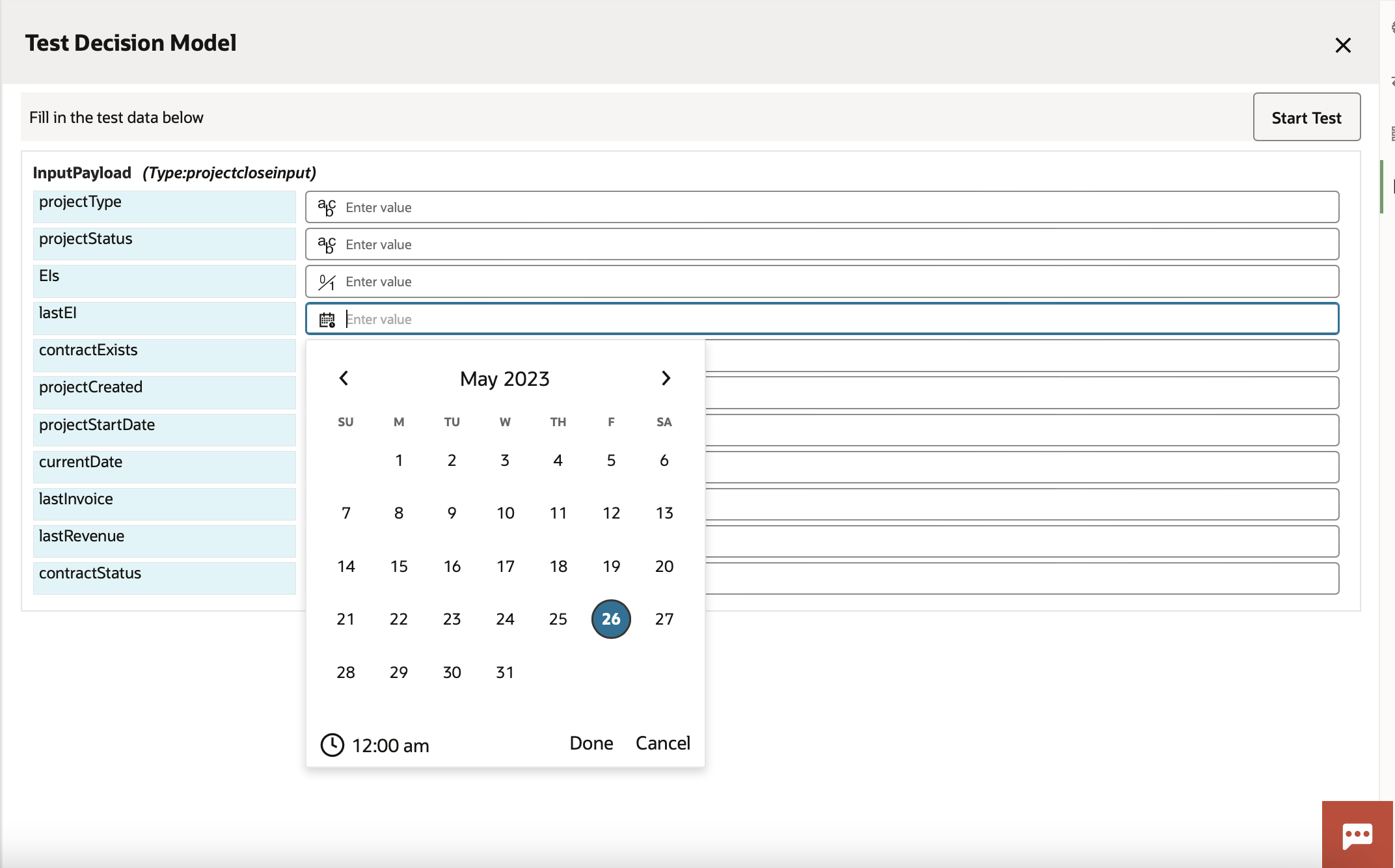Close the Test Decision Model dialog
The width and height of the screenshot is (1395, 868).
coord(1343,46)
